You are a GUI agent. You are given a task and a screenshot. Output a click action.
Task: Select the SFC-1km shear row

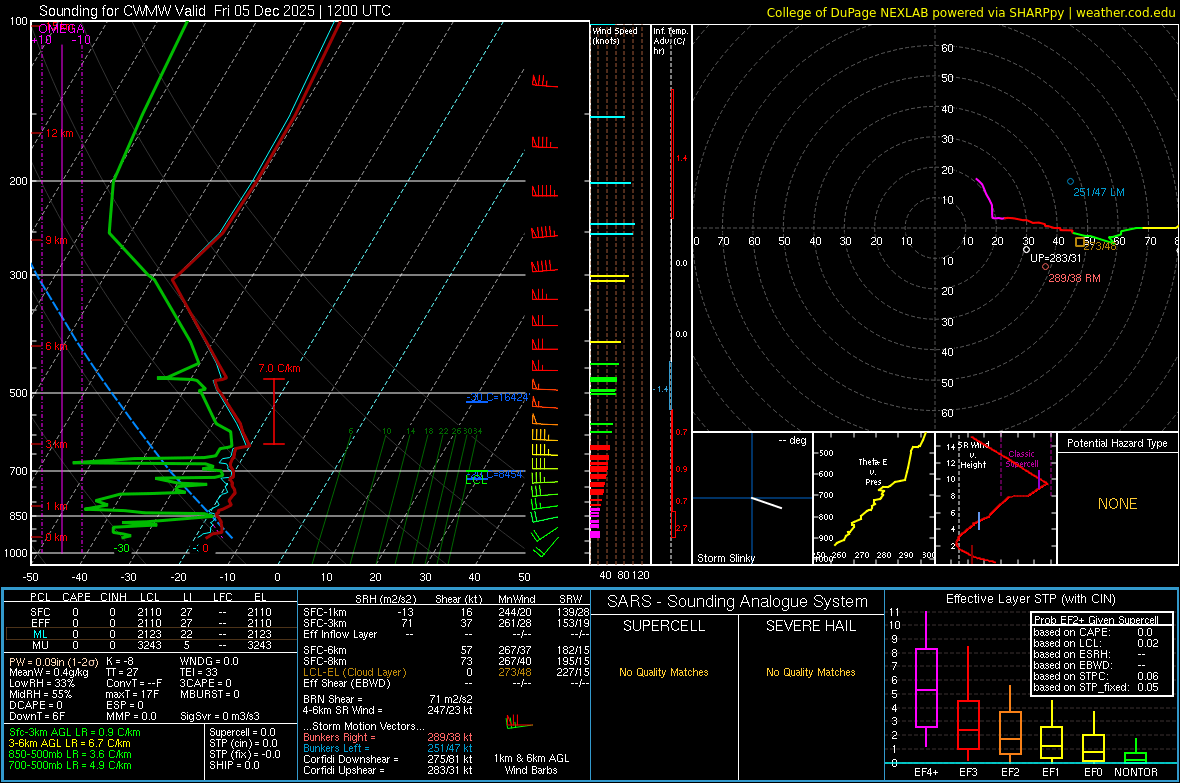(446, 612)
